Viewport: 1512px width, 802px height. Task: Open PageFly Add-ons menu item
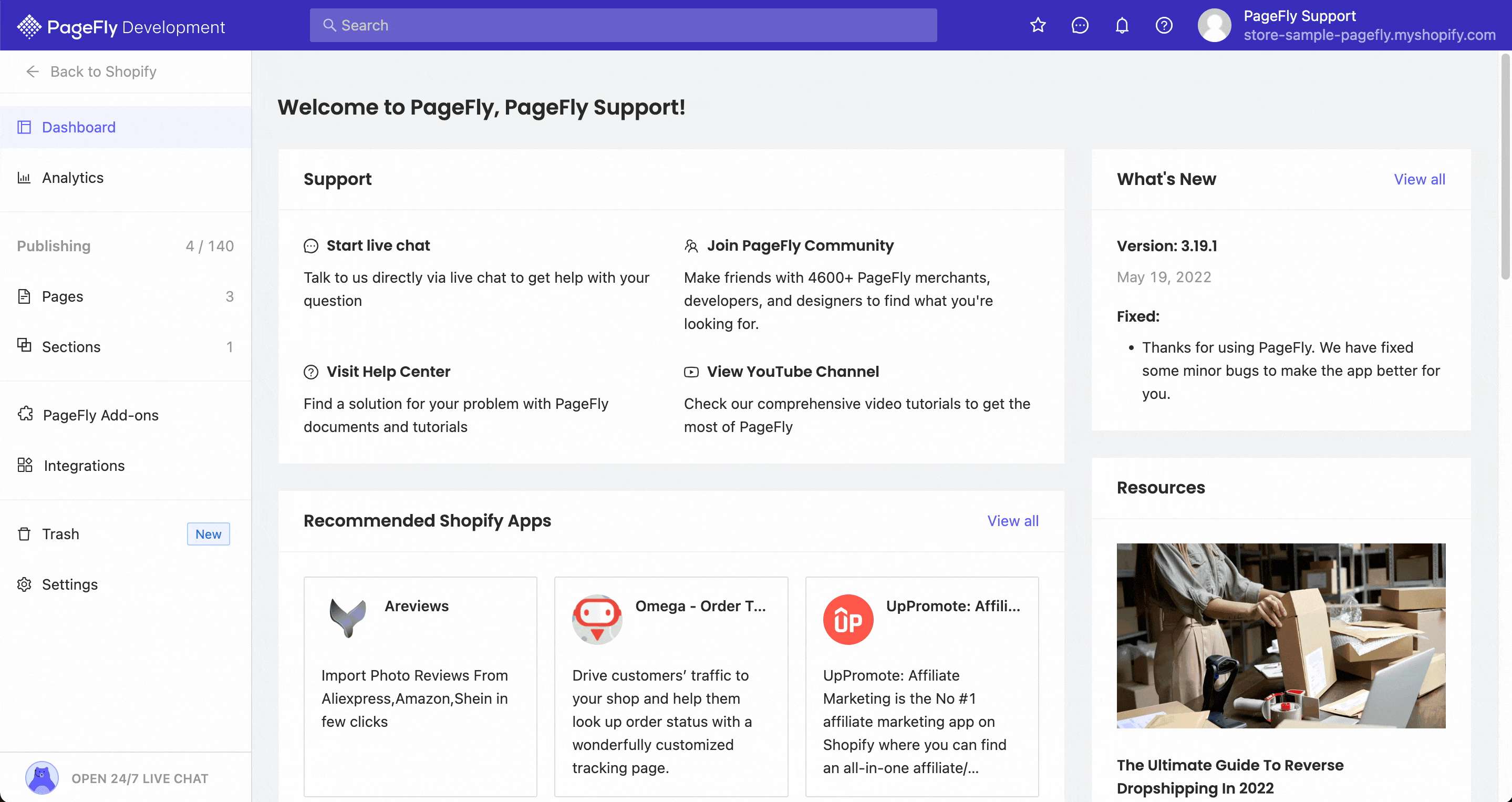click(x=126, y=415)
